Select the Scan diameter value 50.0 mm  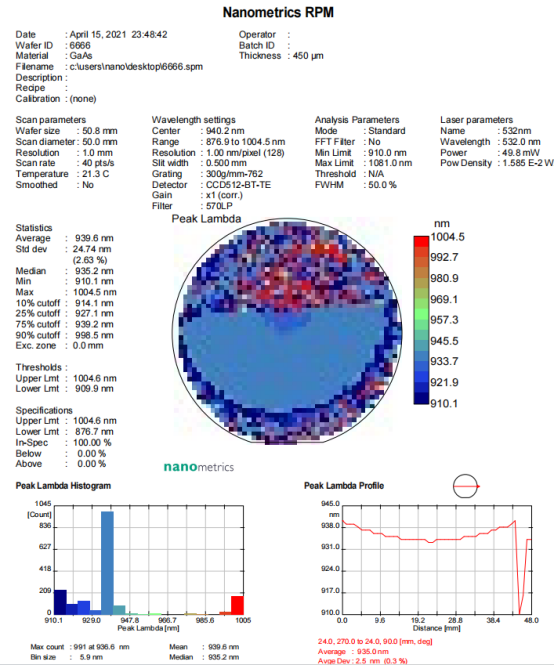(100, 142)
